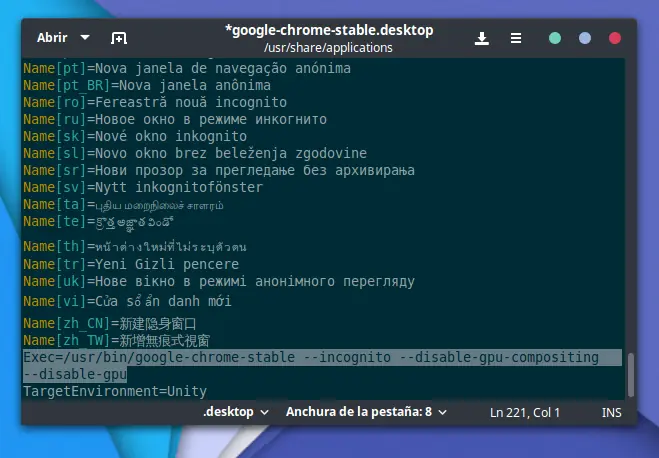Click the vertical scrollbar thumb
This screenshot has height=458, width=659.
(630, 375)
